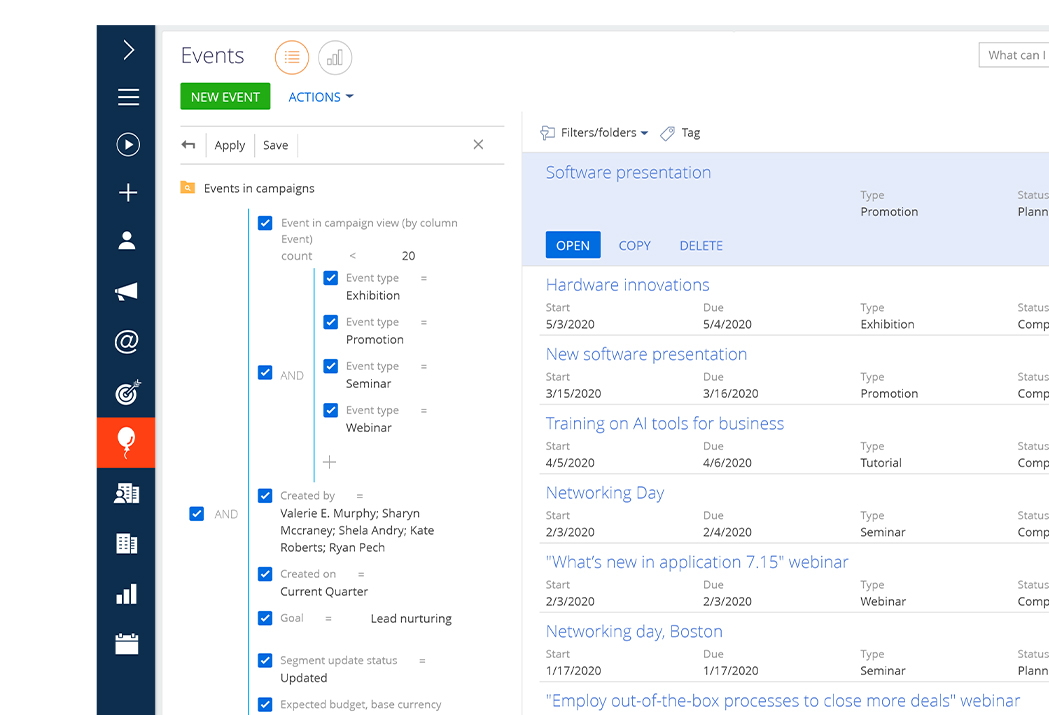
Task: Toggle the Created on Current Quarter checkbox
Action: tap(265, 574)
